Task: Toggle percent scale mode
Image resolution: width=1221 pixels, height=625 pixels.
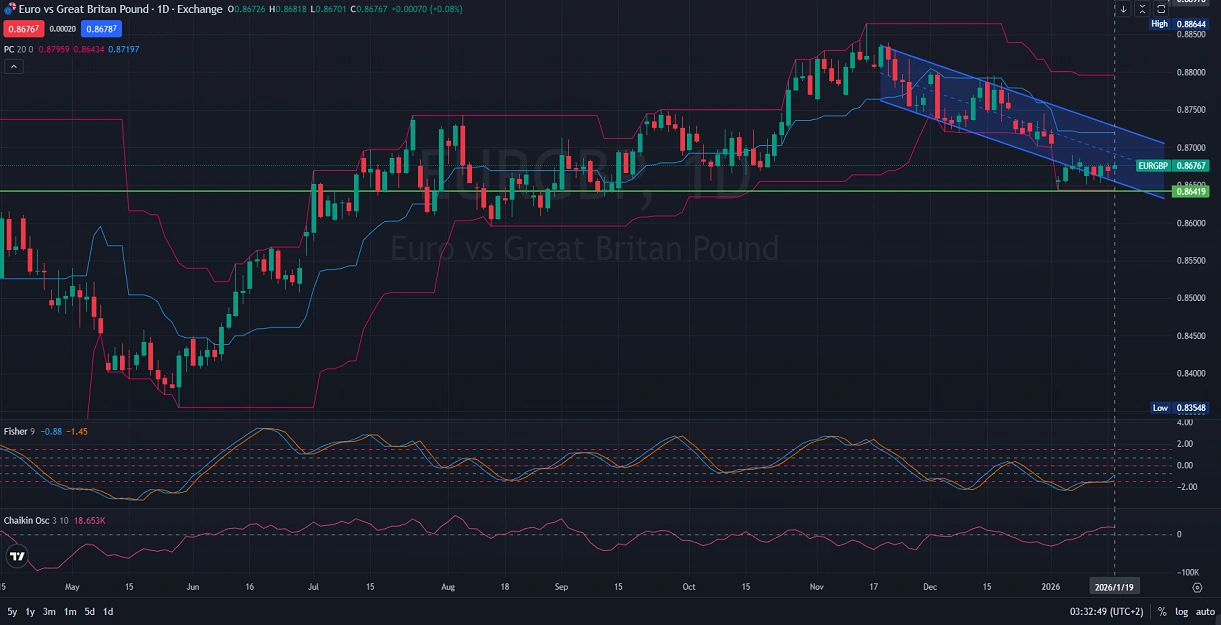Action: coord(1162,611)
